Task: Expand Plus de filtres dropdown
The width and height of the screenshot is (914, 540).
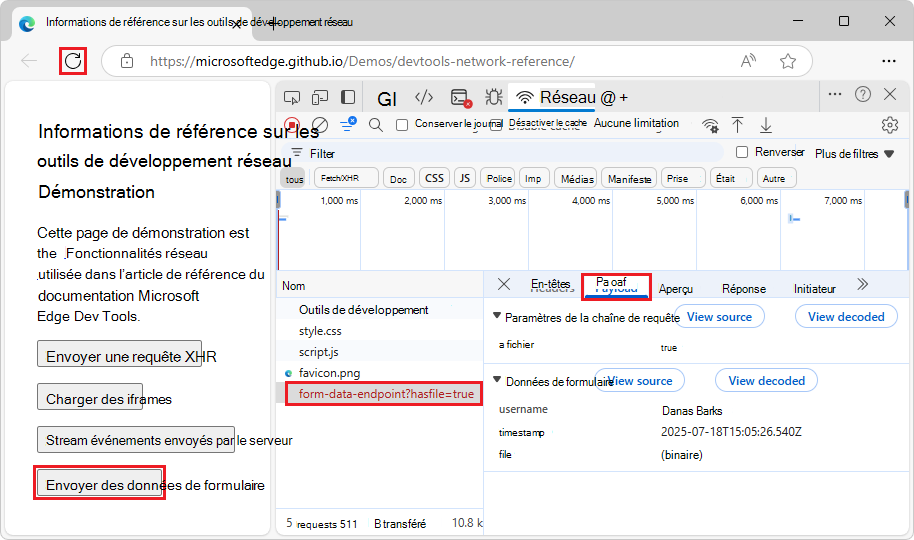Action: [855, 154]
